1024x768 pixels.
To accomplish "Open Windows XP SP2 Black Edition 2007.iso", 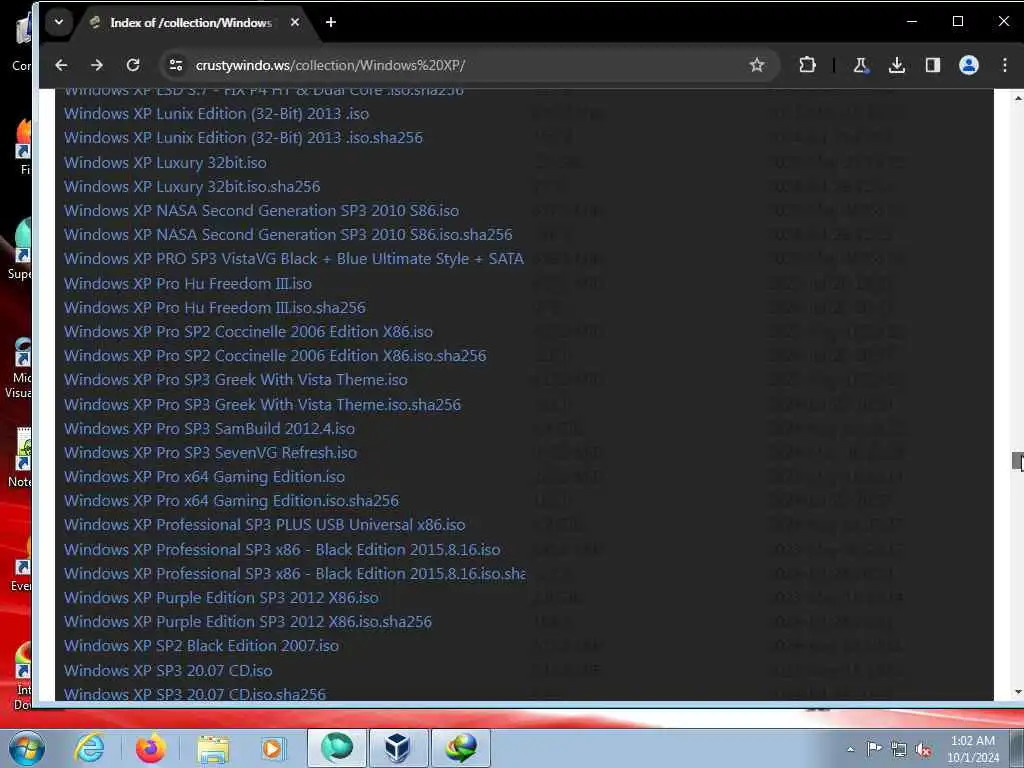I will (x=201, y=646).
